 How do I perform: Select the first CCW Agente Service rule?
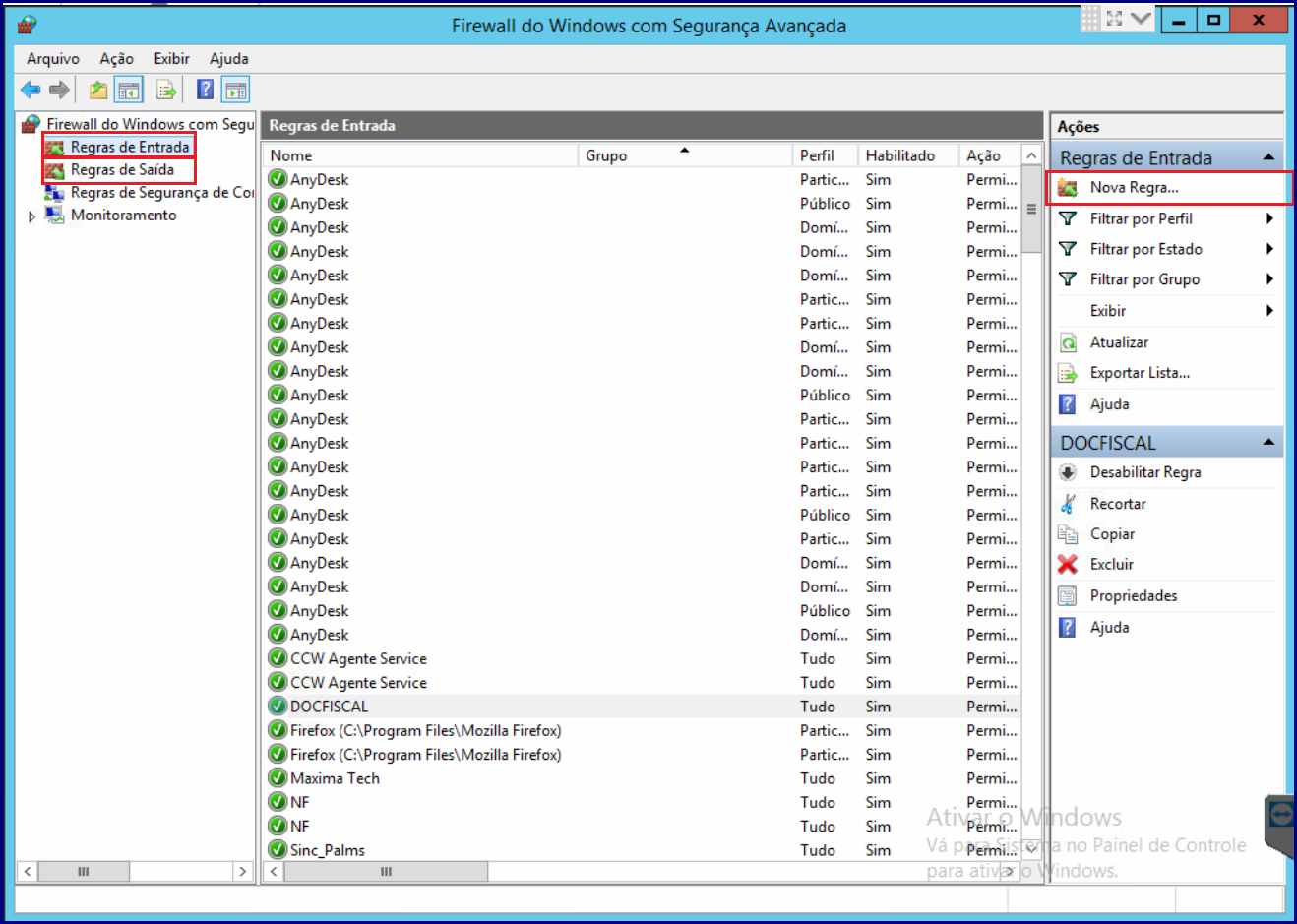pos(641,659)
